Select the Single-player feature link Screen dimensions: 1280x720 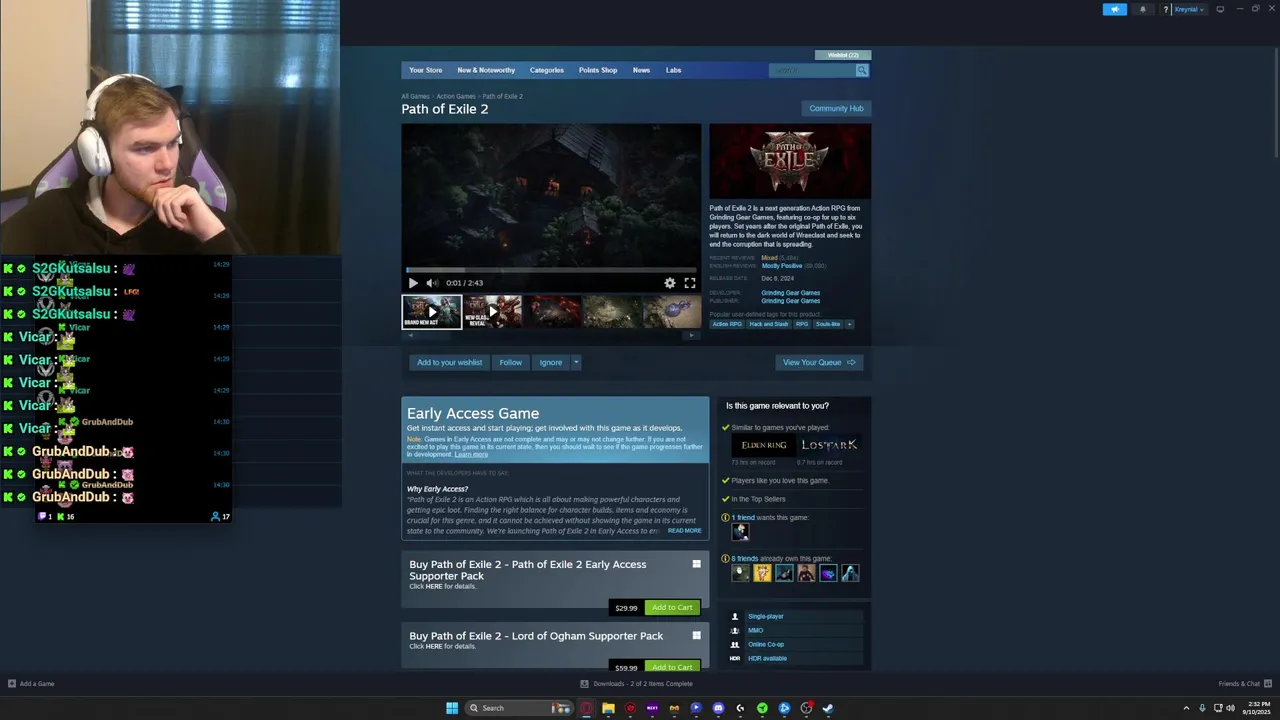[766, 616]
